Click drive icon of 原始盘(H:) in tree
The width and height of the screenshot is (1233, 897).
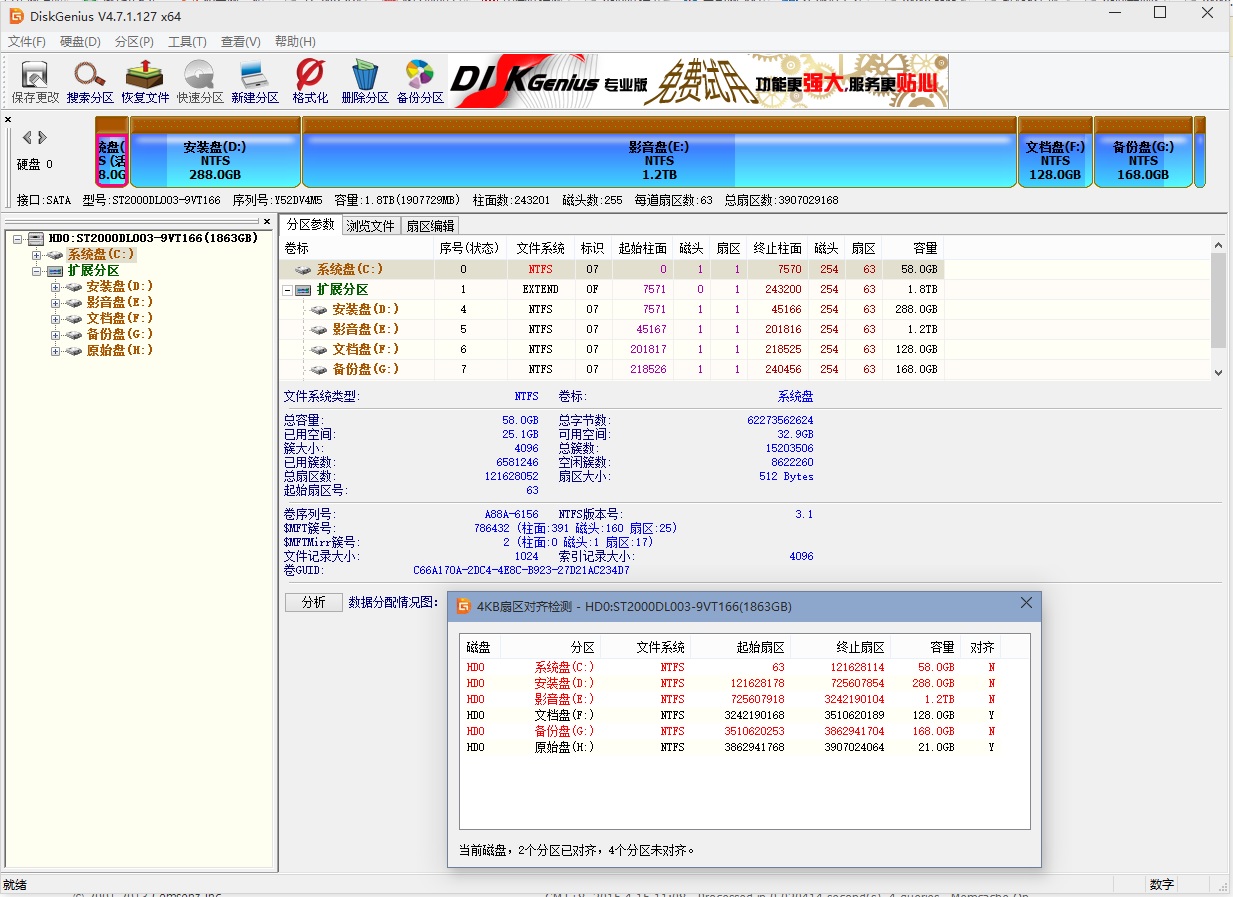pos(74,350)
